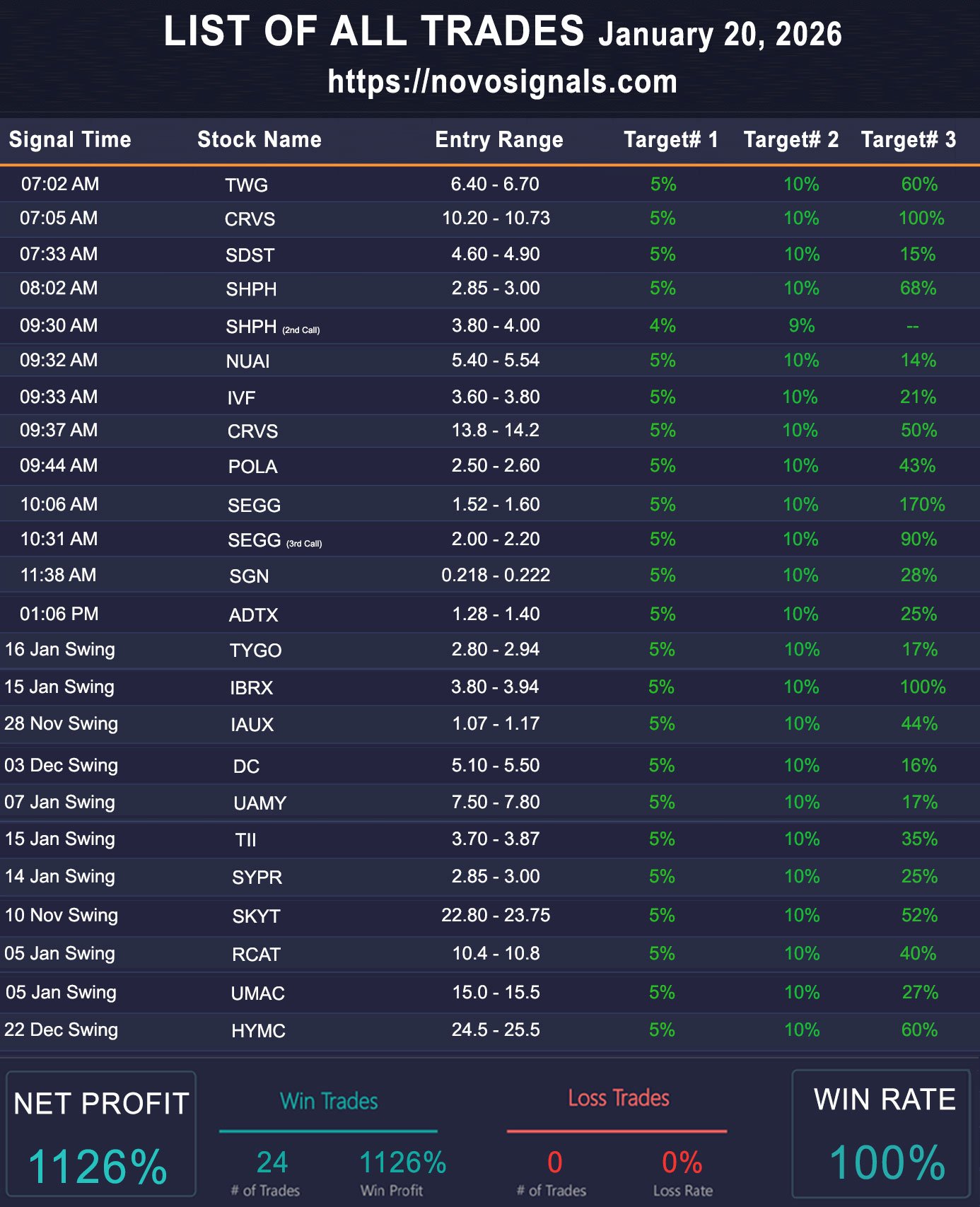Image resolution: width=980 pixels, height=1207 pixels.
Task: Select the Entry Range column header
Action: tap(498, 139)
